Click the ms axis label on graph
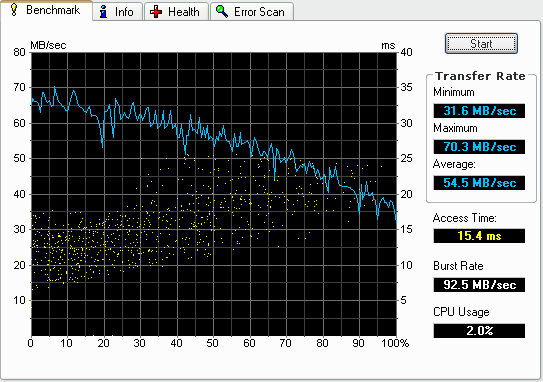The image size is (543, 382). (388, 45)
